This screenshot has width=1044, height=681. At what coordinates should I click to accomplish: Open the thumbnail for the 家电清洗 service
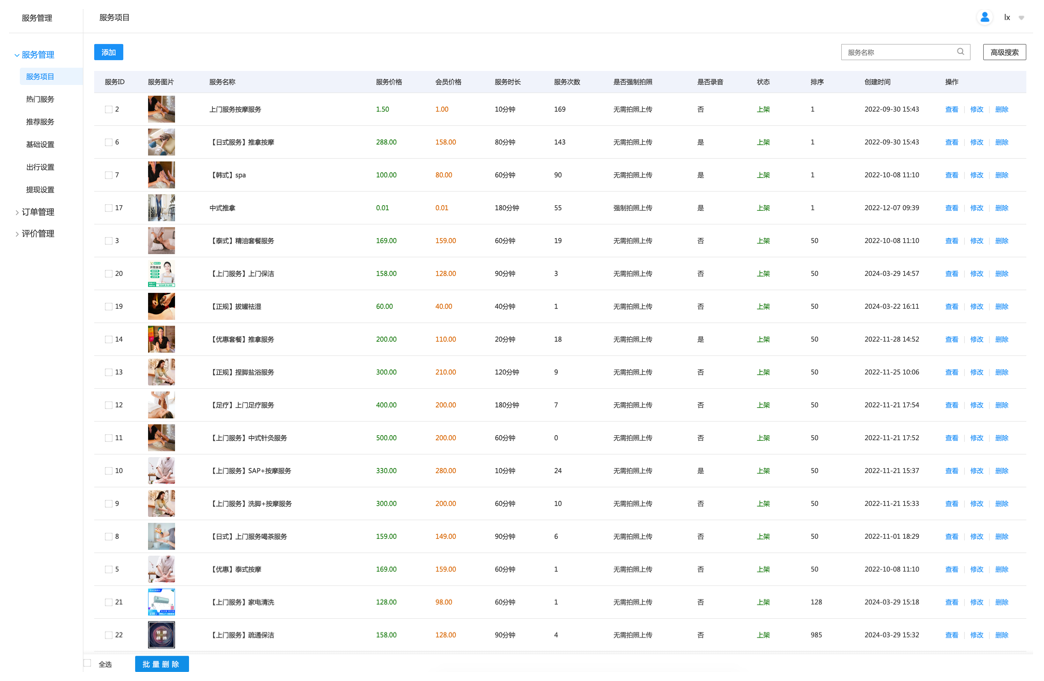click(161, 602)
